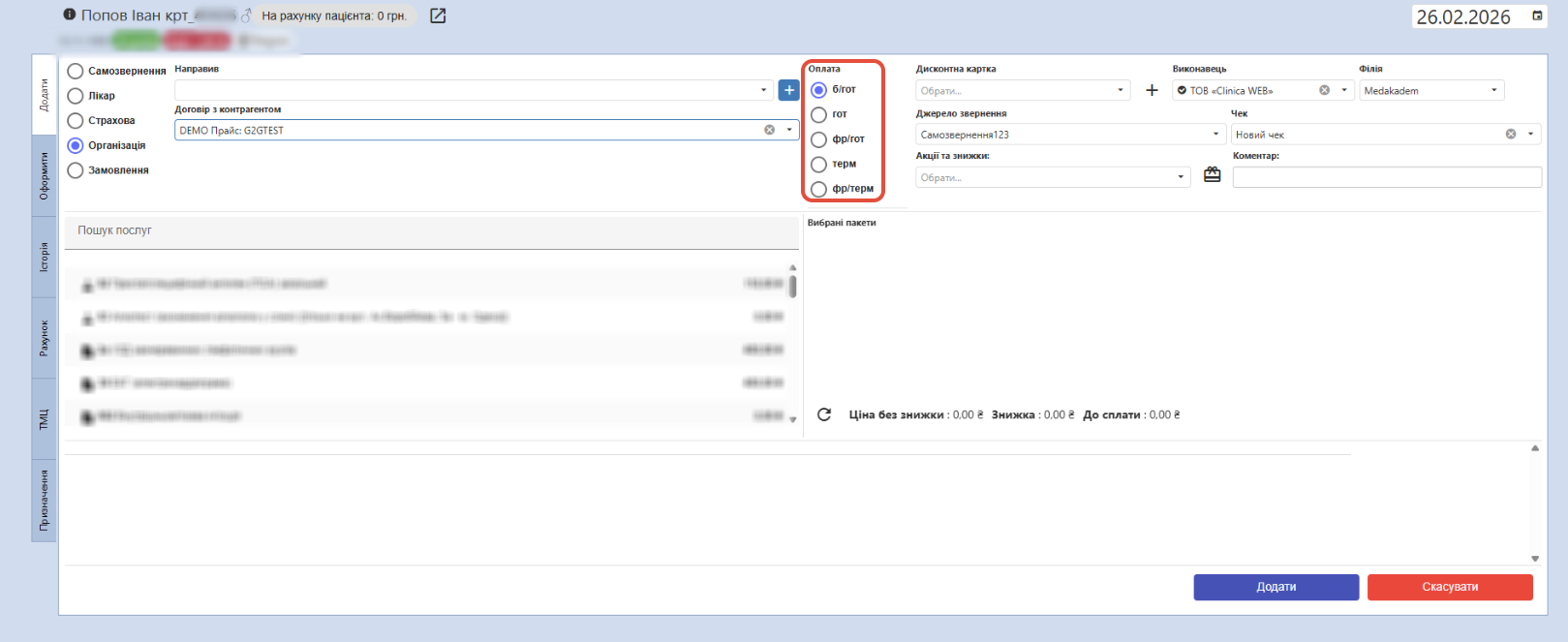The width and height of the screenshot is (1568, 642).
Task: Open the Дисконтна картка dropdown
Action: [1023, 90]
